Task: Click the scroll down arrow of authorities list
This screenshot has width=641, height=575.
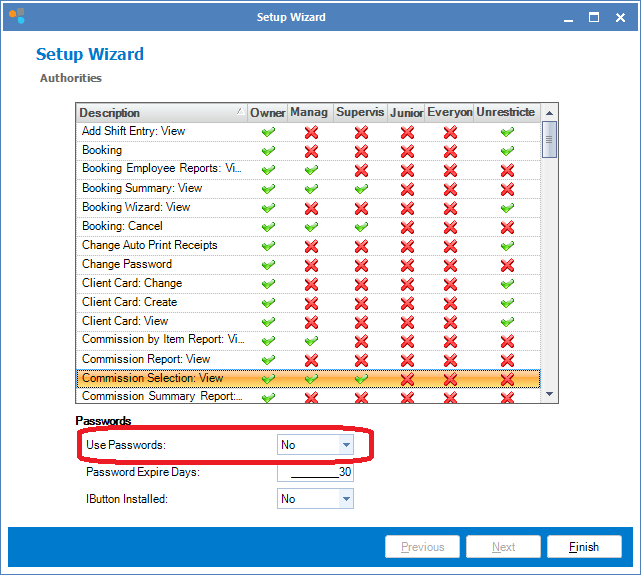Action: (549, 395)
